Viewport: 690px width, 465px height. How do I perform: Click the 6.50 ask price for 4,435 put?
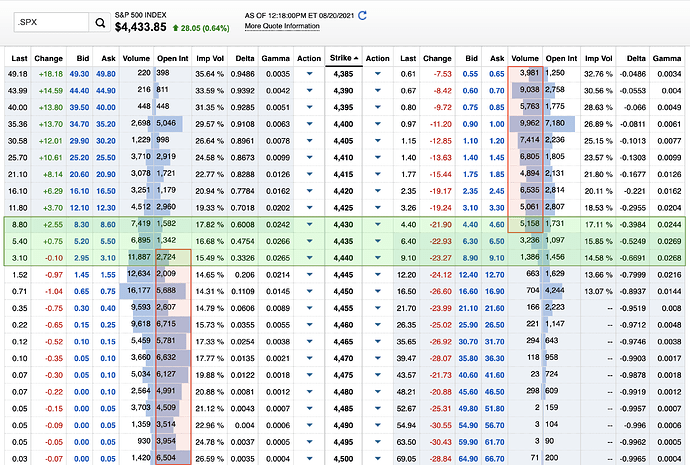tap(497, 241)
